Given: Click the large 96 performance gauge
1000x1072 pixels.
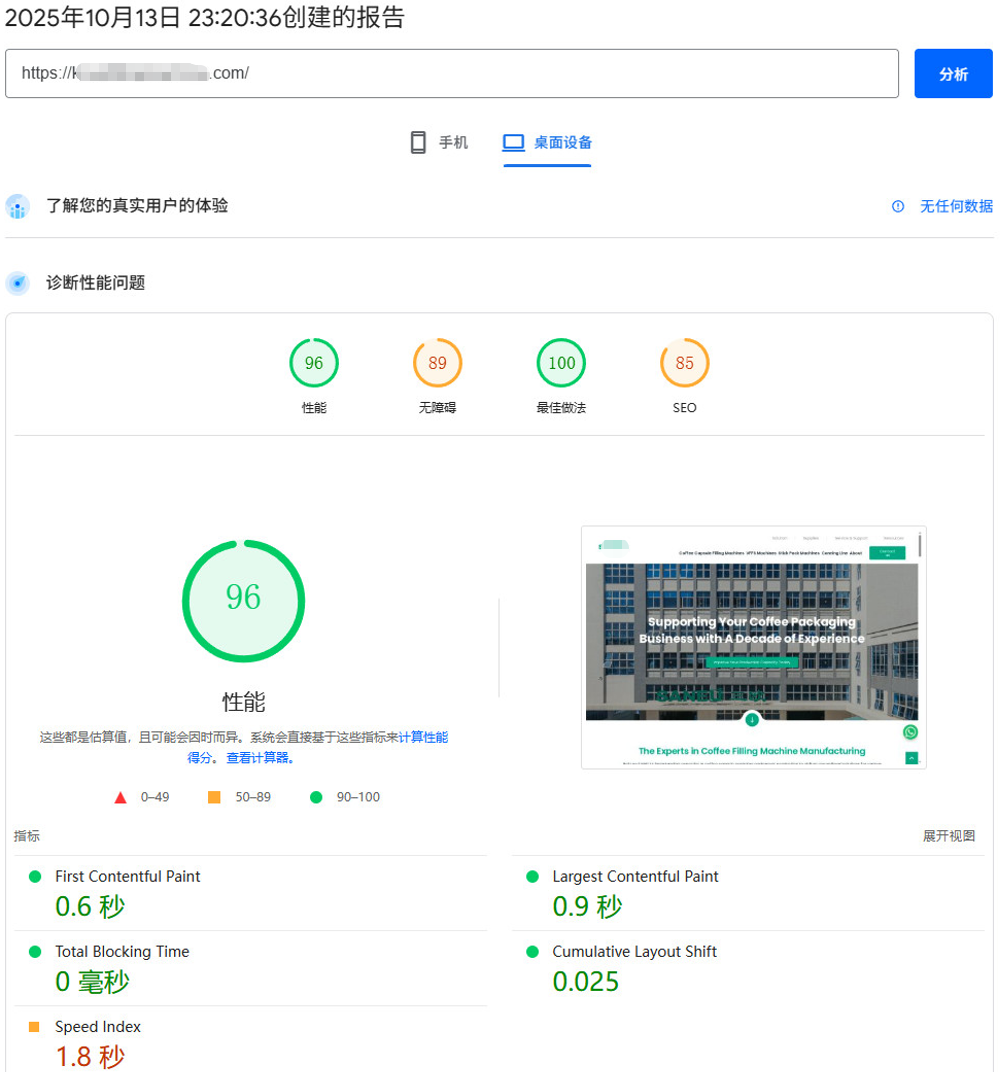Looking at the screenshot, I should pyautogui.click(x=243, y=600).
